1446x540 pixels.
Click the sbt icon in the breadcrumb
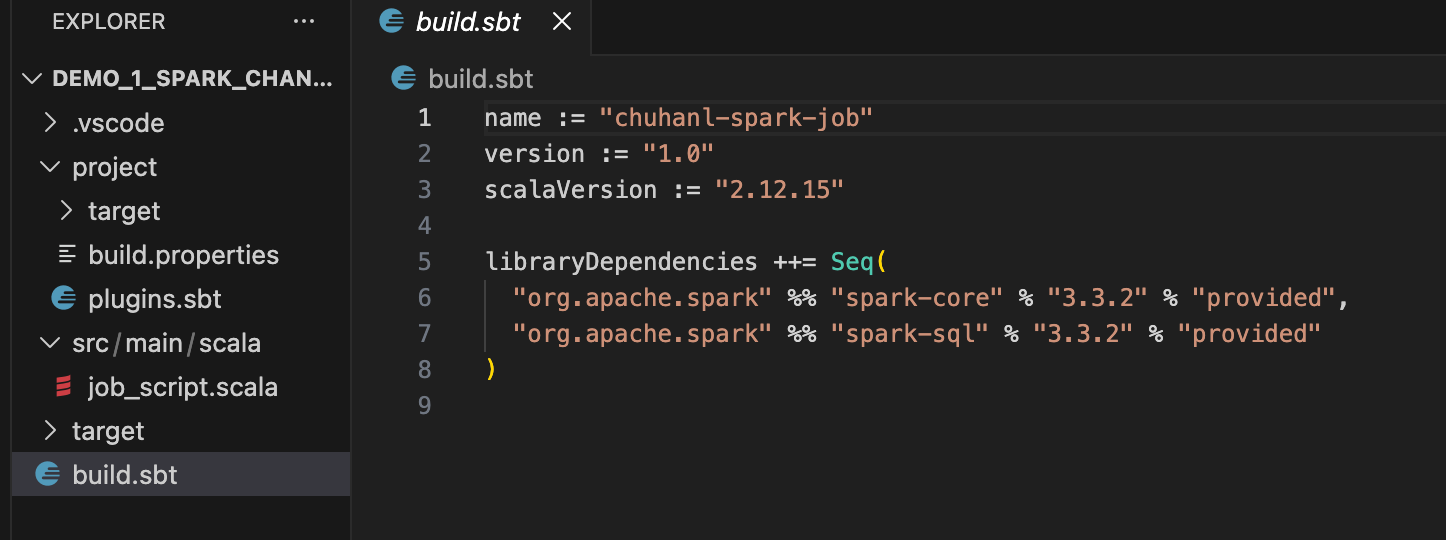pyautogui.click(x=404, y=78)
